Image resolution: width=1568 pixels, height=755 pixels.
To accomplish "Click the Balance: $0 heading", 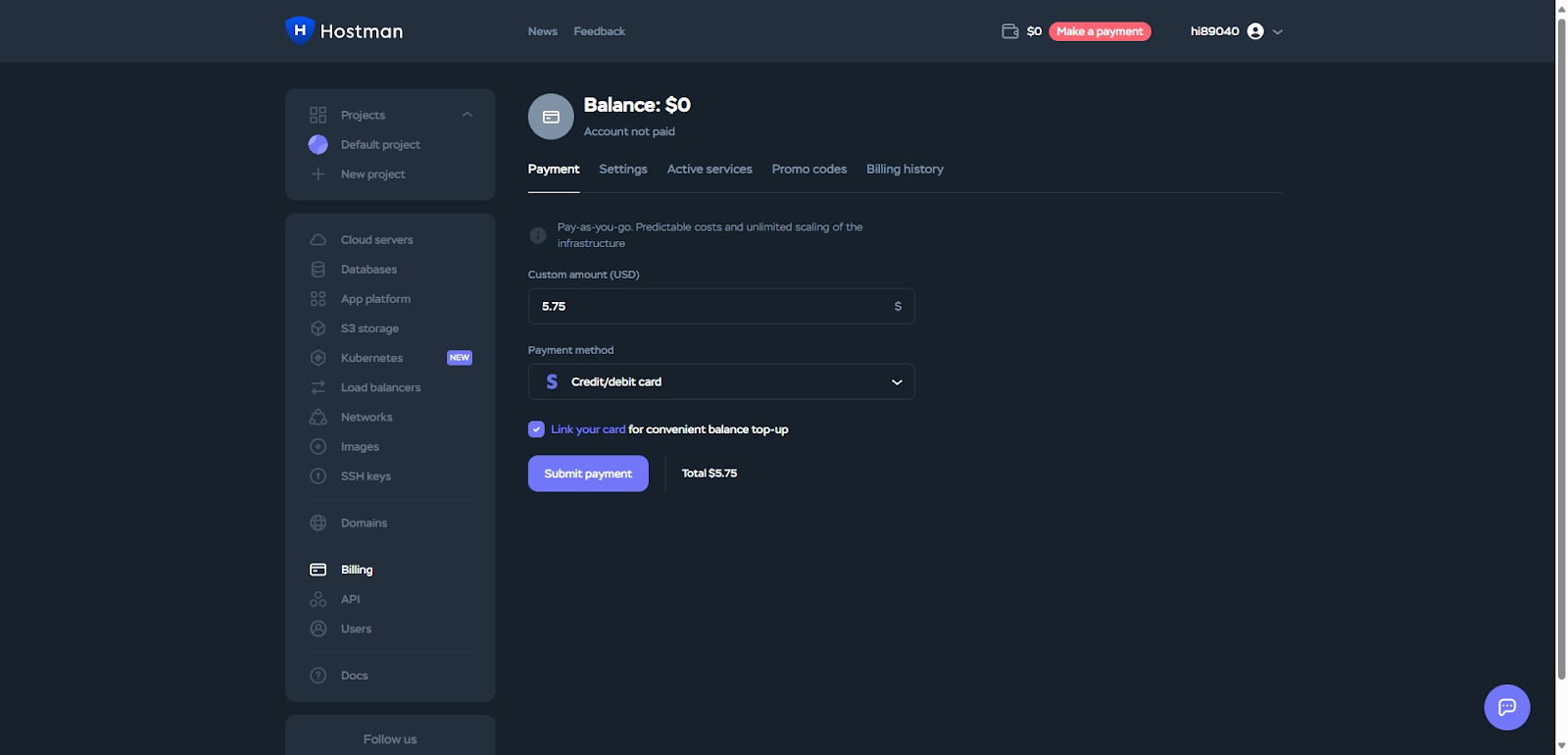I will click(x=637, y=105).
